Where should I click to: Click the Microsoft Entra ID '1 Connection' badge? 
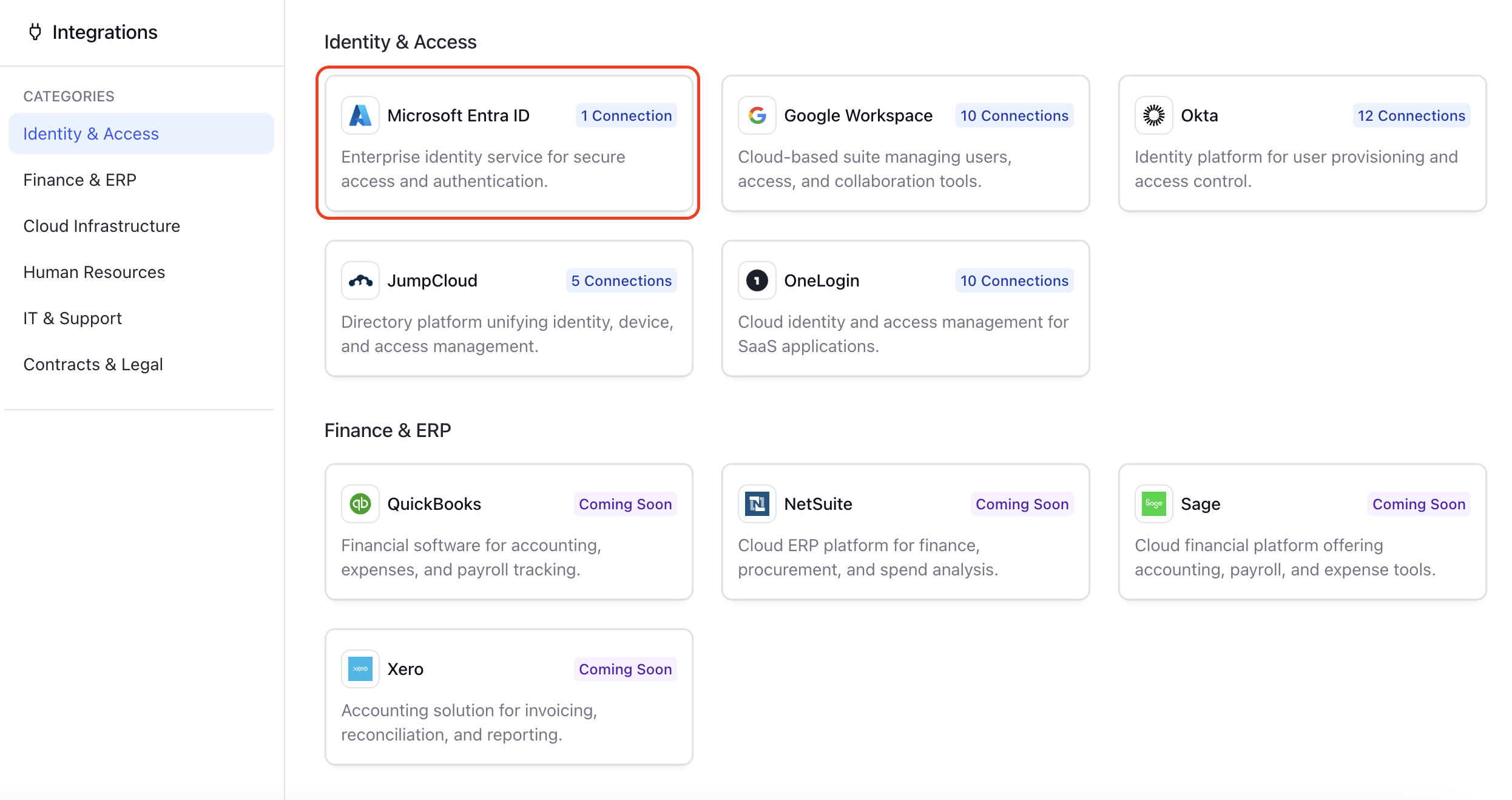(x=626, y=115)
